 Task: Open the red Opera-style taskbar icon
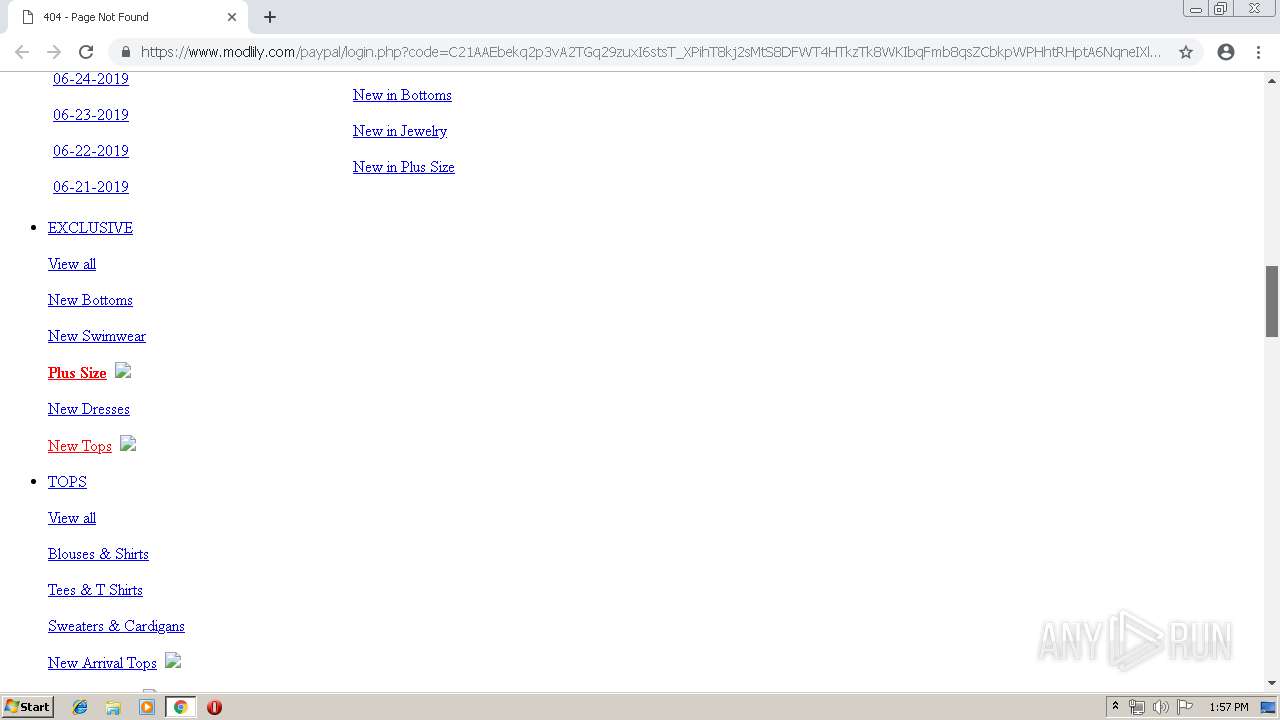[x=214, y=707]
